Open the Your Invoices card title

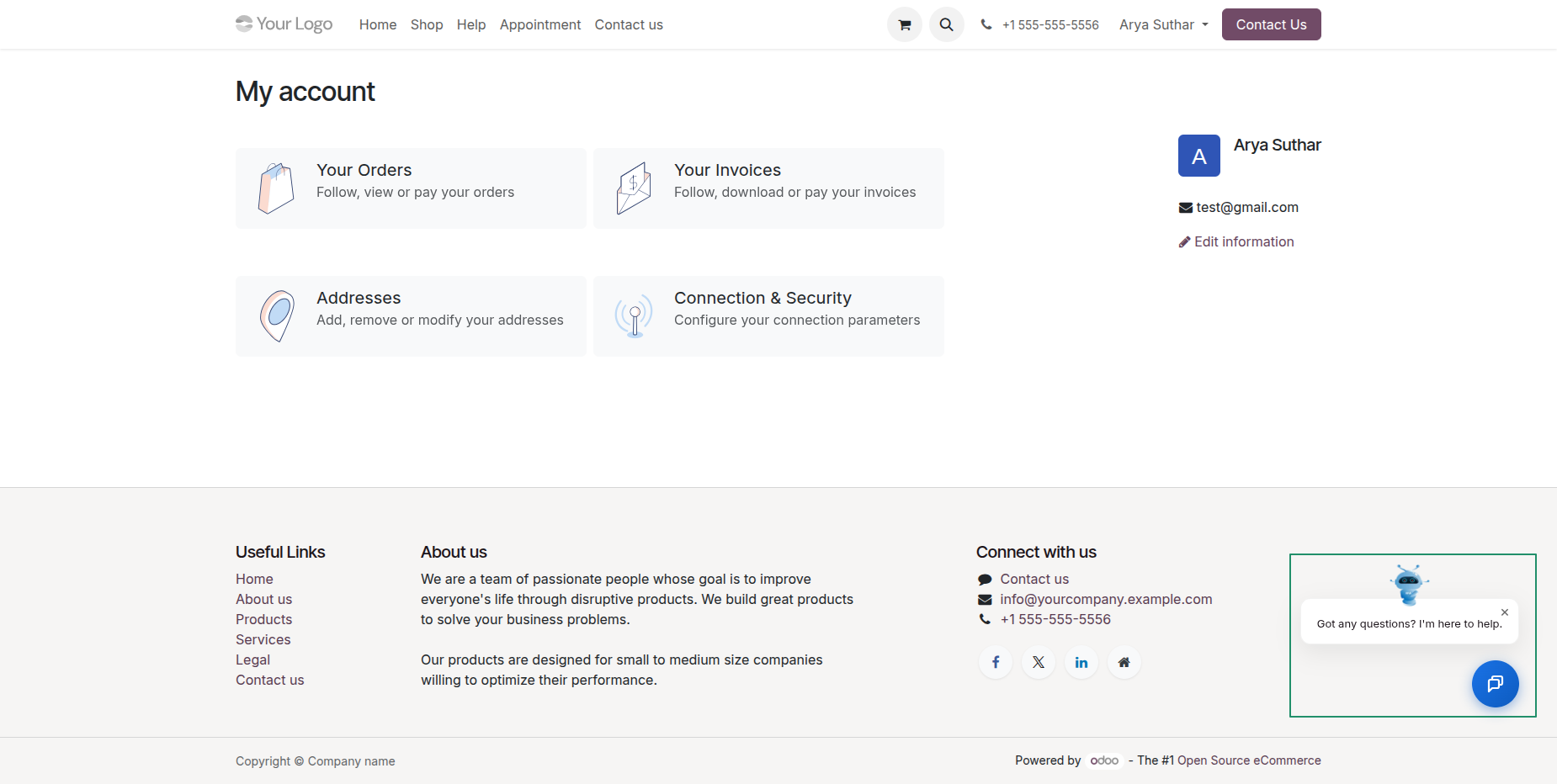point(727,170)
